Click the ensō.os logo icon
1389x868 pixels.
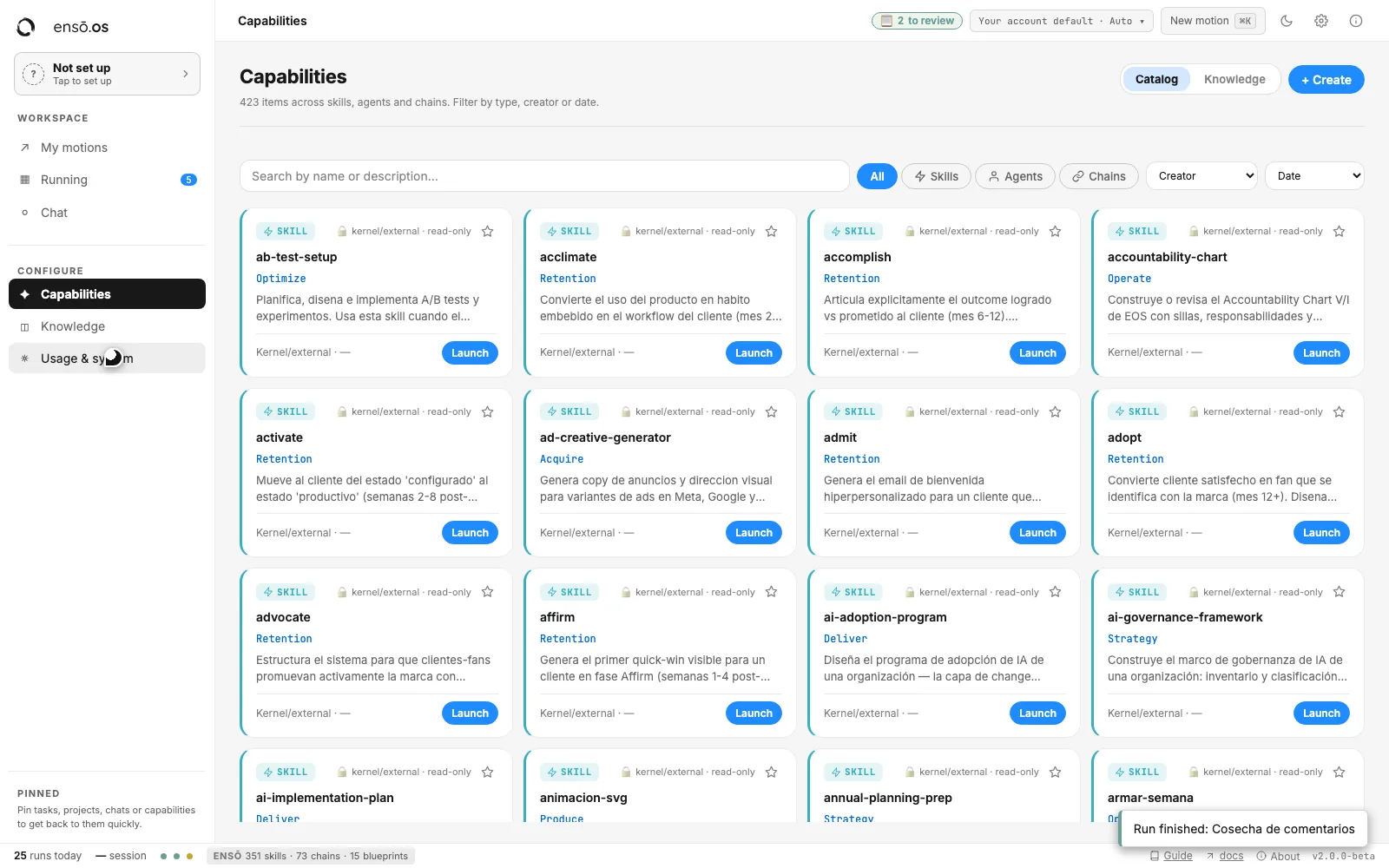pos(26,27)
